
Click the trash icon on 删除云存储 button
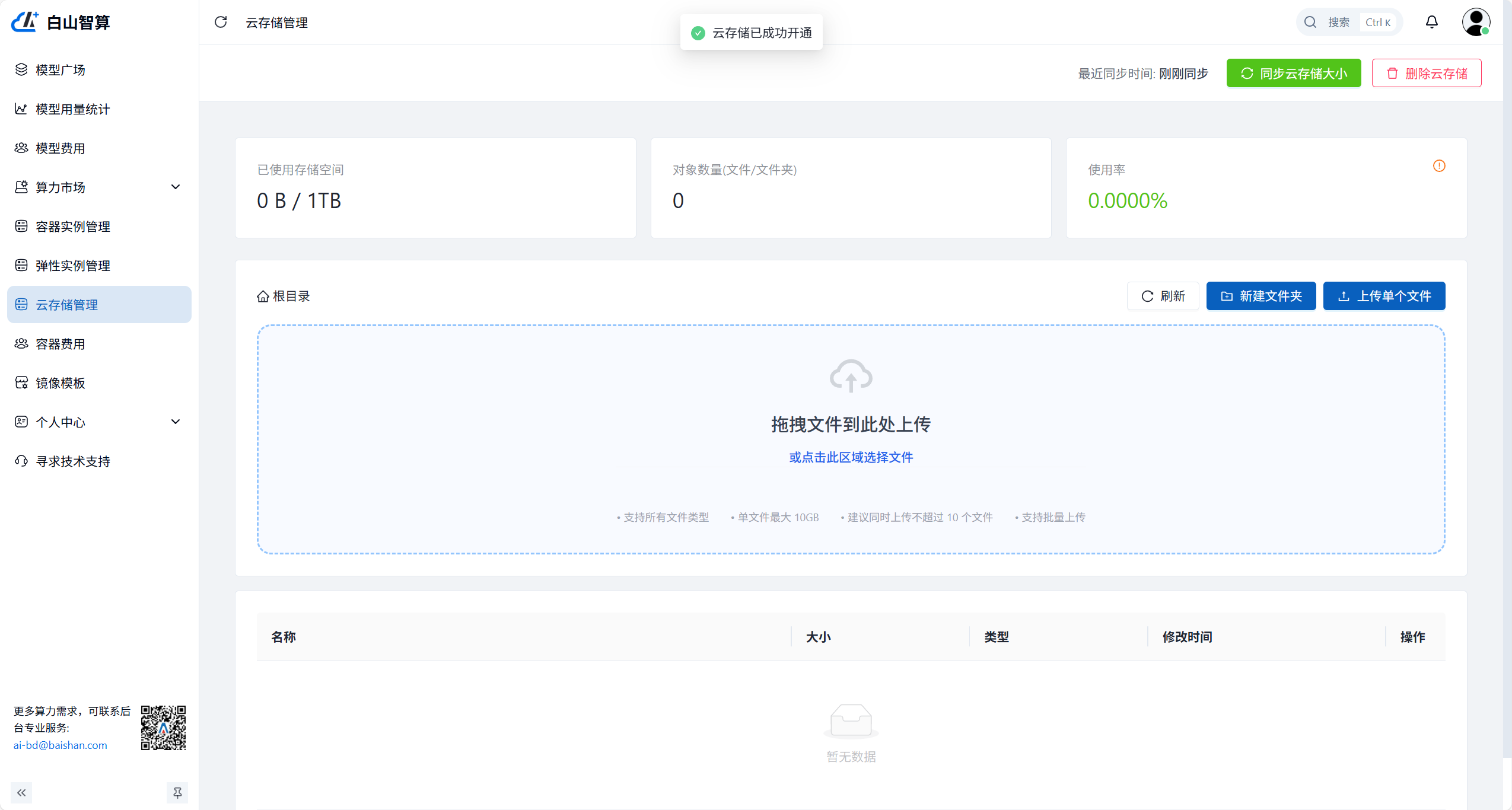coord(1393,73)
